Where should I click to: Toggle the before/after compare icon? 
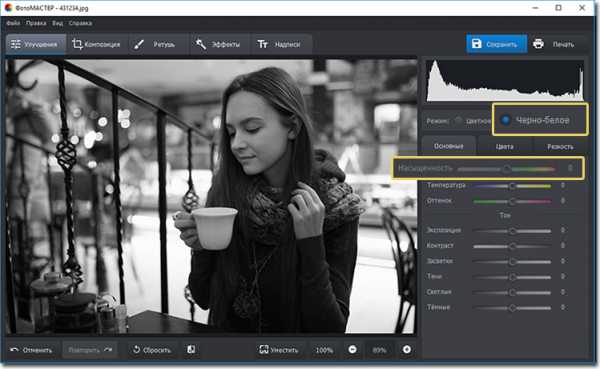click(191, 349)
